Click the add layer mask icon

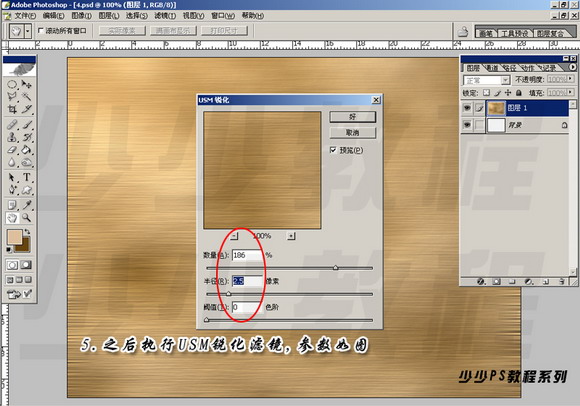(496, 282)
